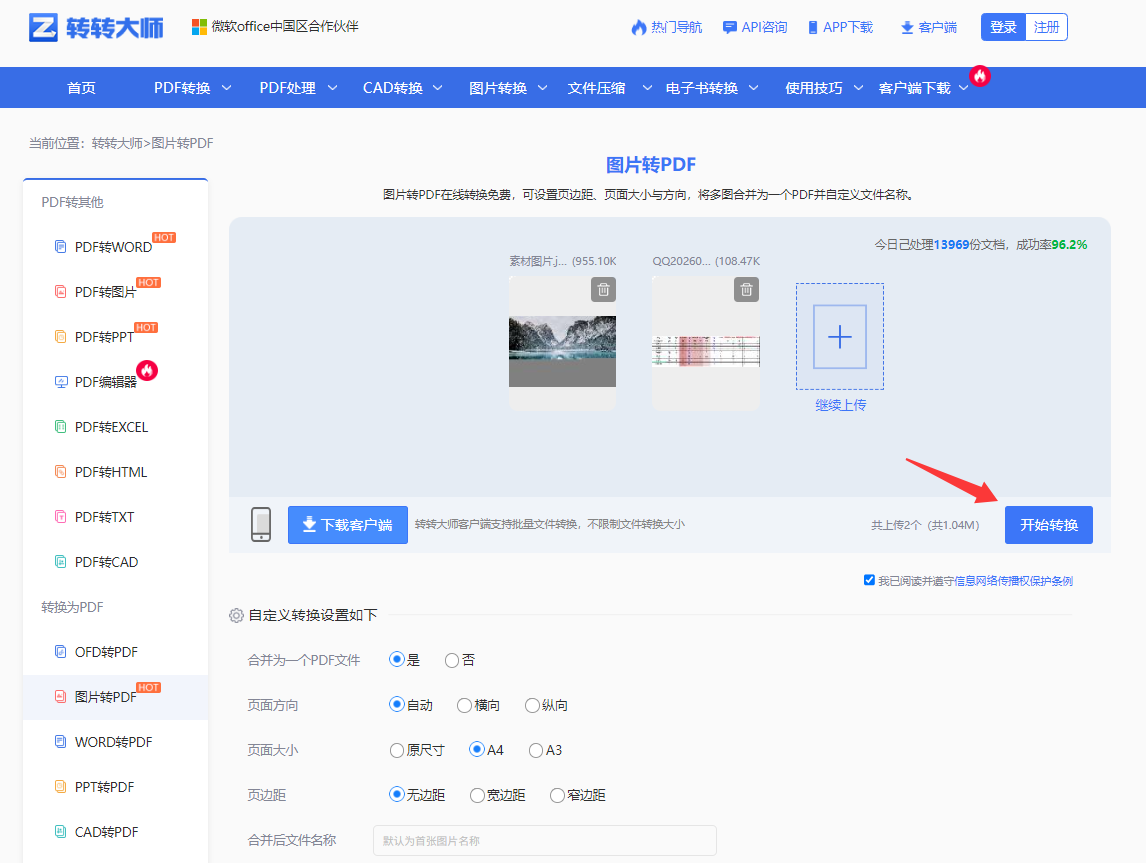
Task: Open PDF转EXCEL in the sidebar
Action: pyautogui.click(x=111, y=427)
